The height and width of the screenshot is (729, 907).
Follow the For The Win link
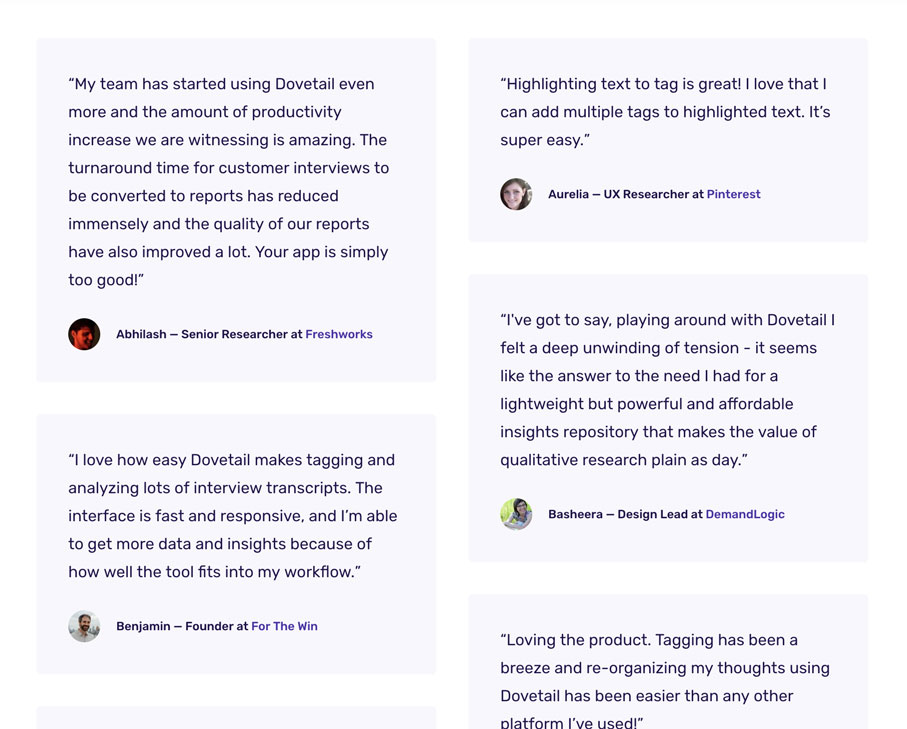click(284, 626)
